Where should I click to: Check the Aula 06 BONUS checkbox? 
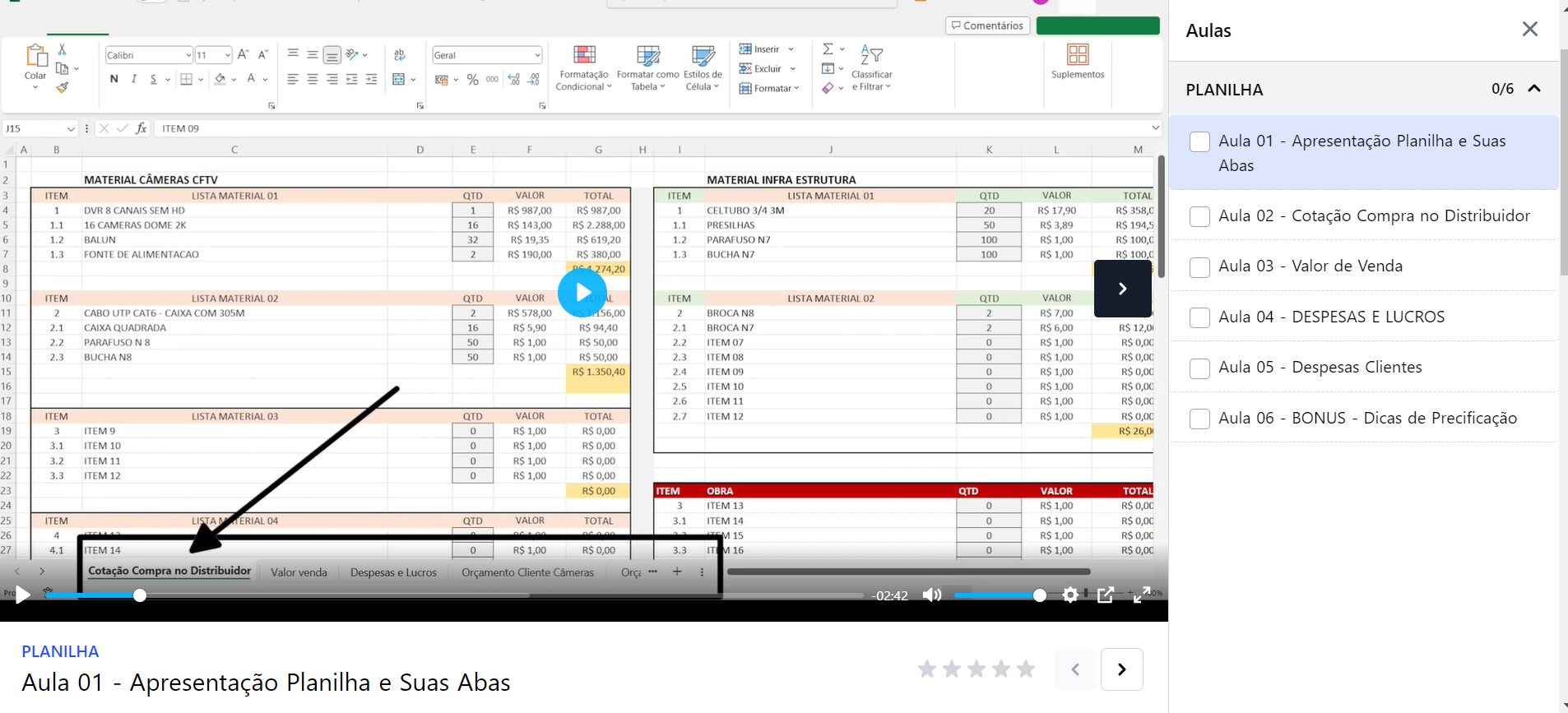pyautogui.click(x=1199, y=419)
